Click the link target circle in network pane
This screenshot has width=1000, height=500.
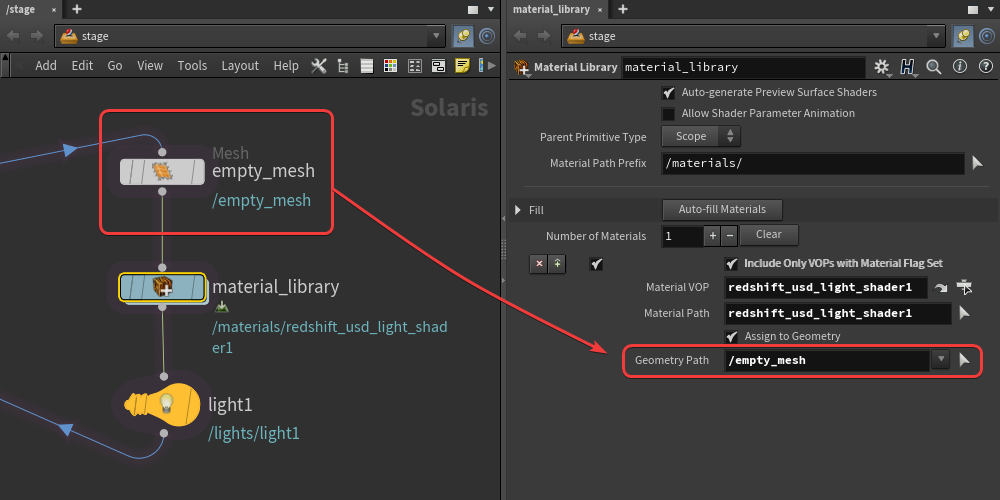pyautogui.click(x=487, y=36)
